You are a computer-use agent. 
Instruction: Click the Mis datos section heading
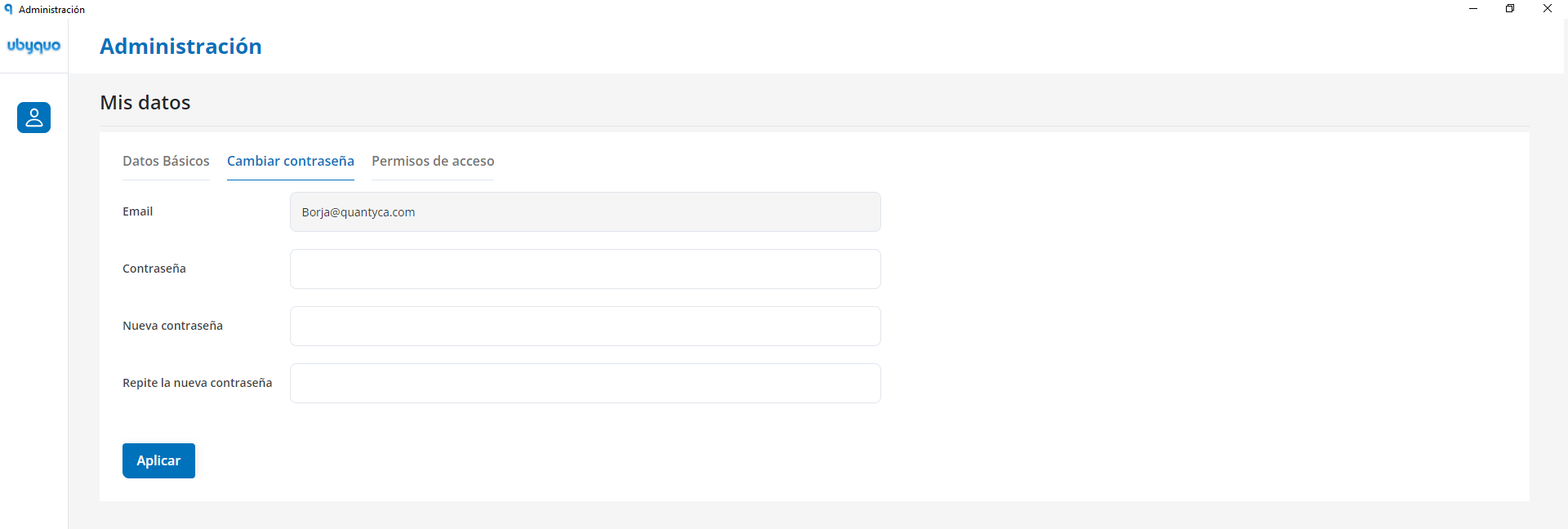(145, 103)
